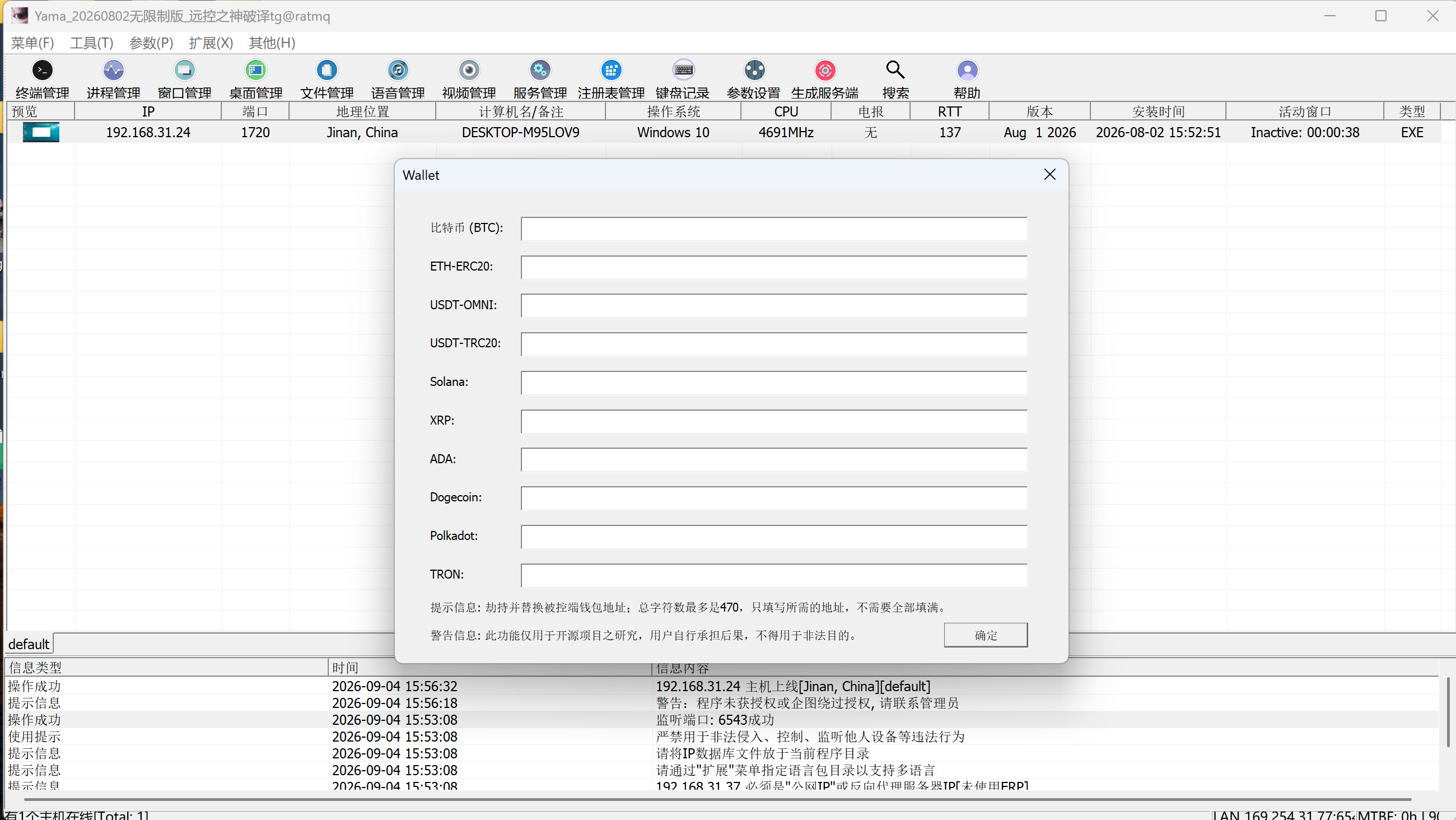Select the default group tab
This screenshot has height=820, width=1456.
point(29,644)
